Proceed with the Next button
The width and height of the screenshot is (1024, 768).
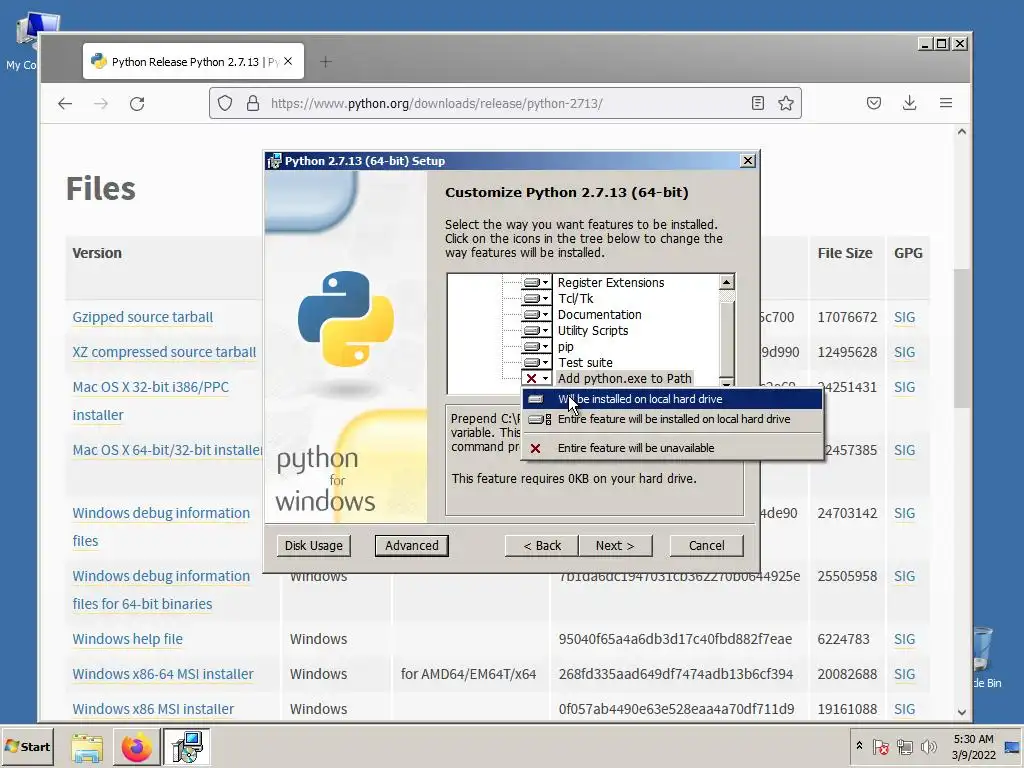615,545
